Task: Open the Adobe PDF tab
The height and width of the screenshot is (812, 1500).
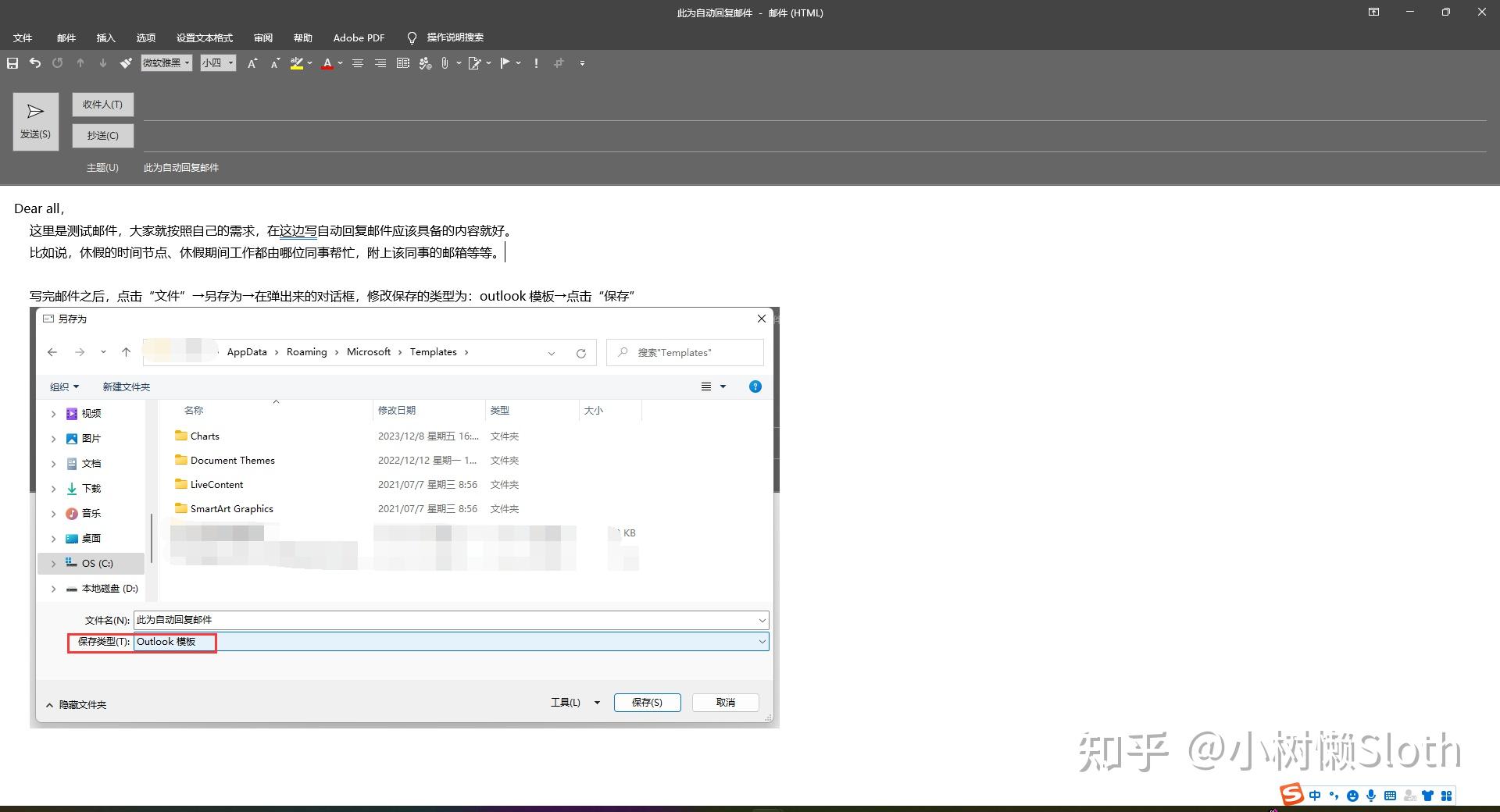Action: coord(359,37)
